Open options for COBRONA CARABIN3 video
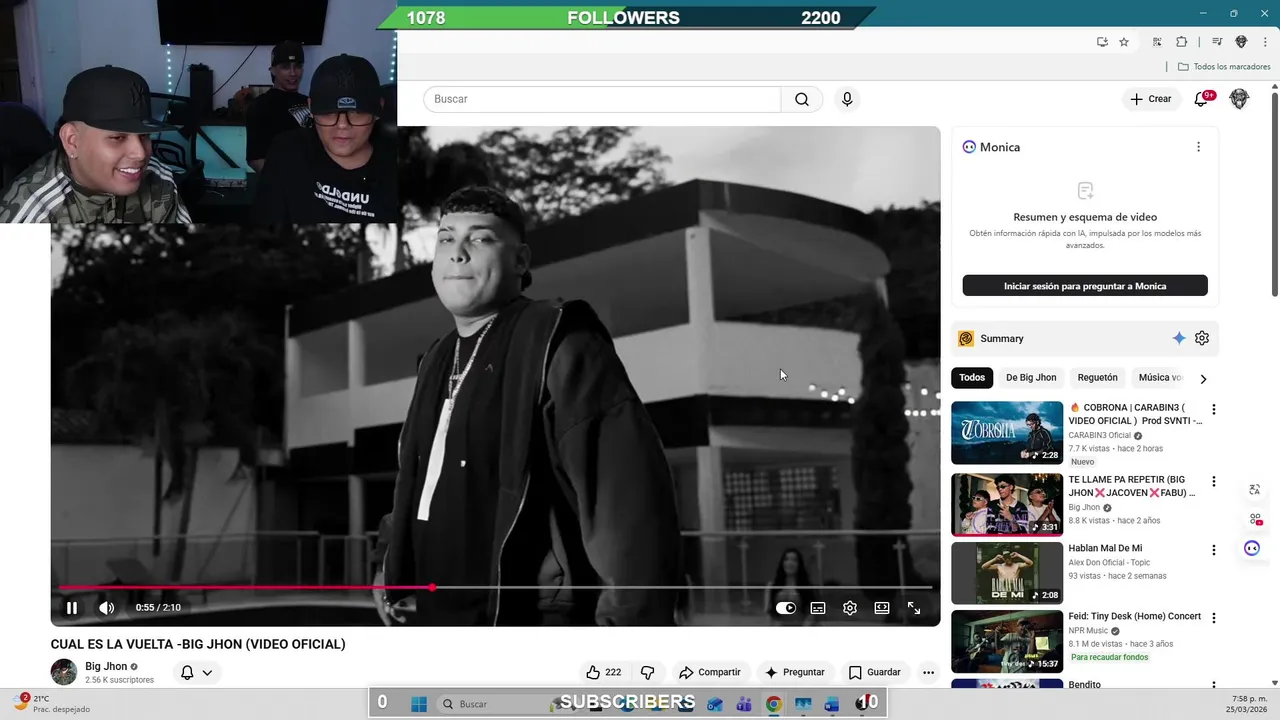The height and width of the screenshot is (720, 1280). click(1214, 410)
